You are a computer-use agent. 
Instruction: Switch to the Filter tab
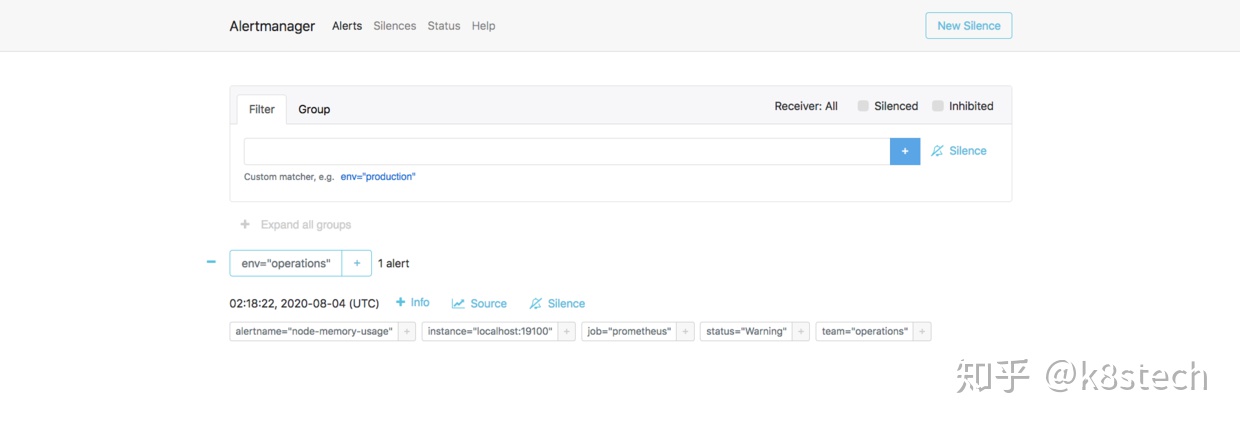coord(262,109)
